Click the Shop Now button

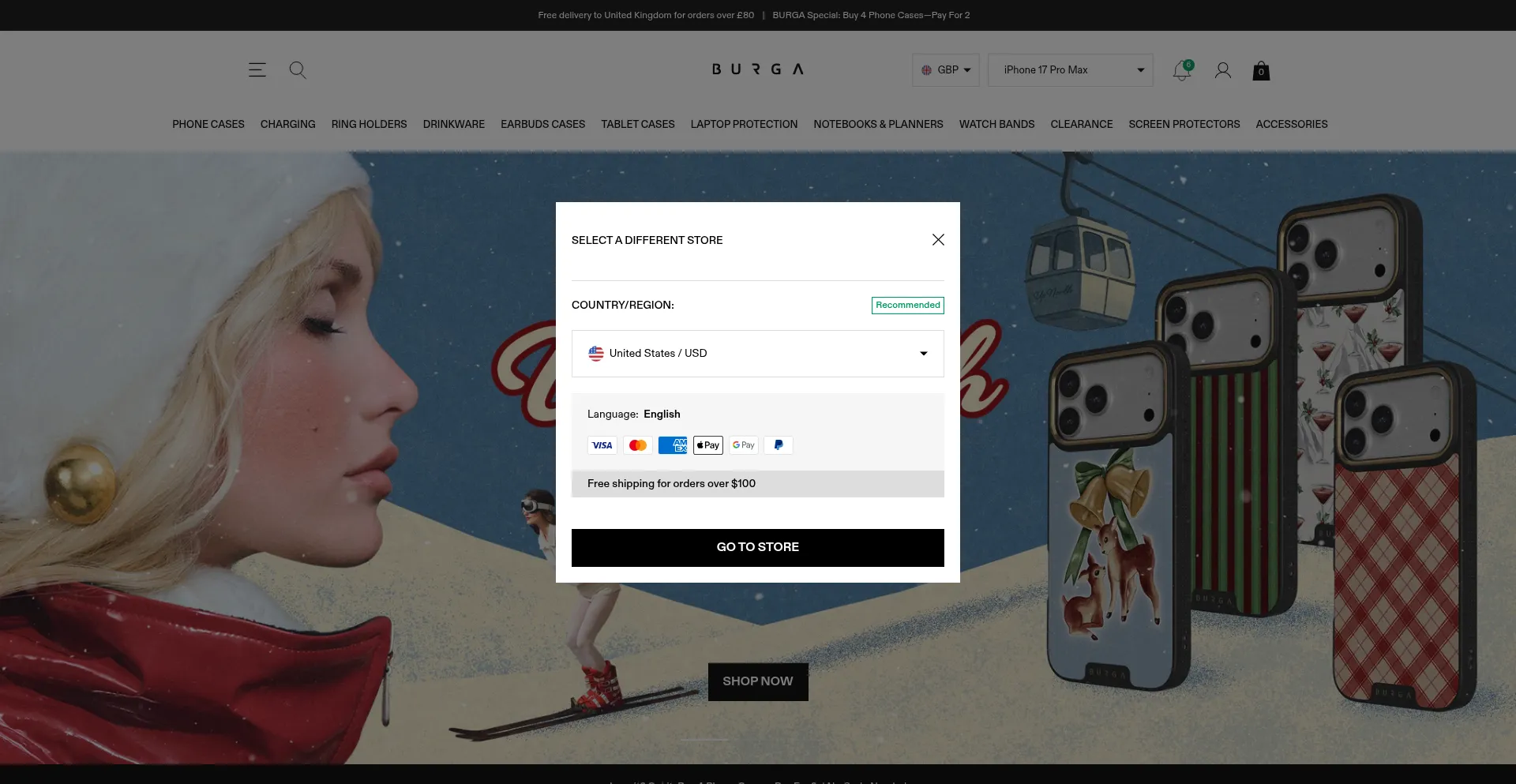[x=757, y=681]
